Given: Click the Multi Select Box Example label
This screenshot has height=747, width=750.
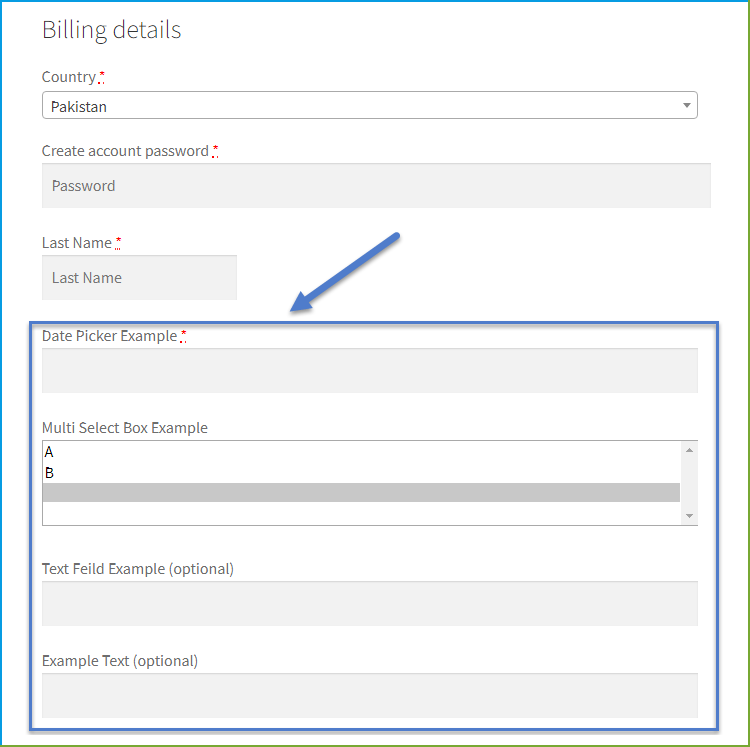Looking at the screenshot, I should pyautogui.click(x=125, y=428).
